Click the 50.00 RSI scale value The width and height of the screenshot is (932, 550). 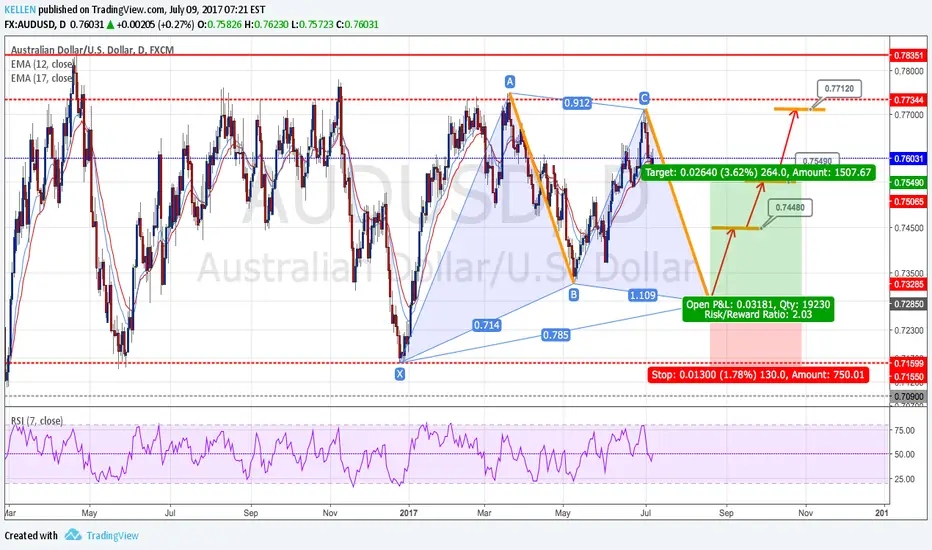pos(904,454)
